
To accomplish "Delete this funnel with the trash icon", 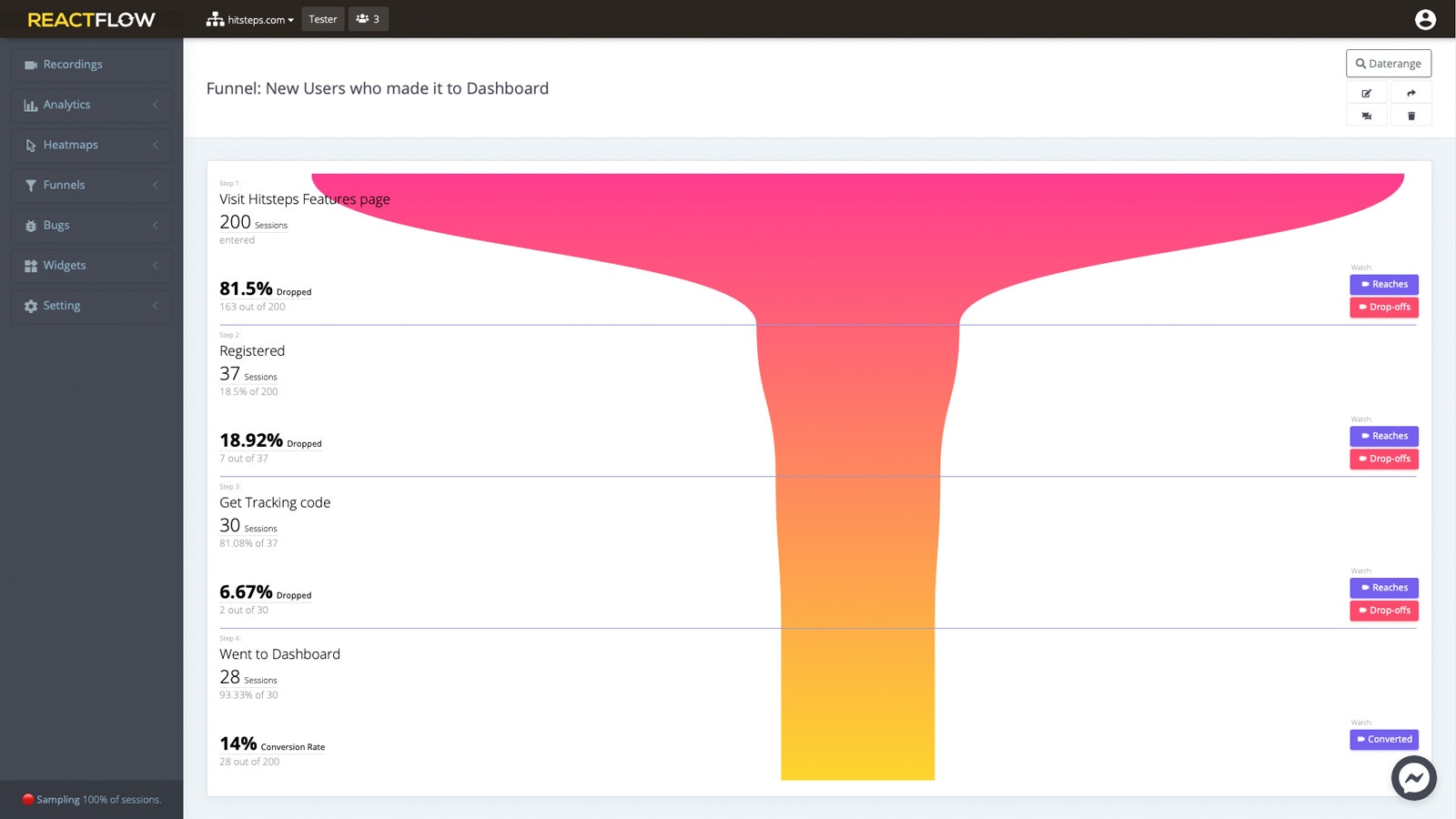I will click(x=1411, y=115).
